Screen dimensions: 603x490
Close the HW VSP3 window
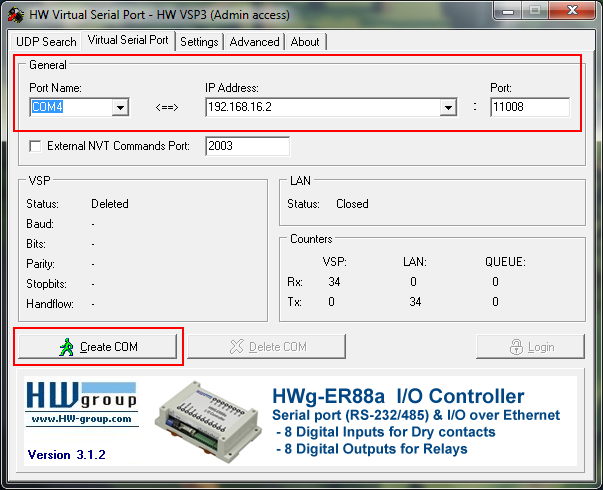click(572, 10)
